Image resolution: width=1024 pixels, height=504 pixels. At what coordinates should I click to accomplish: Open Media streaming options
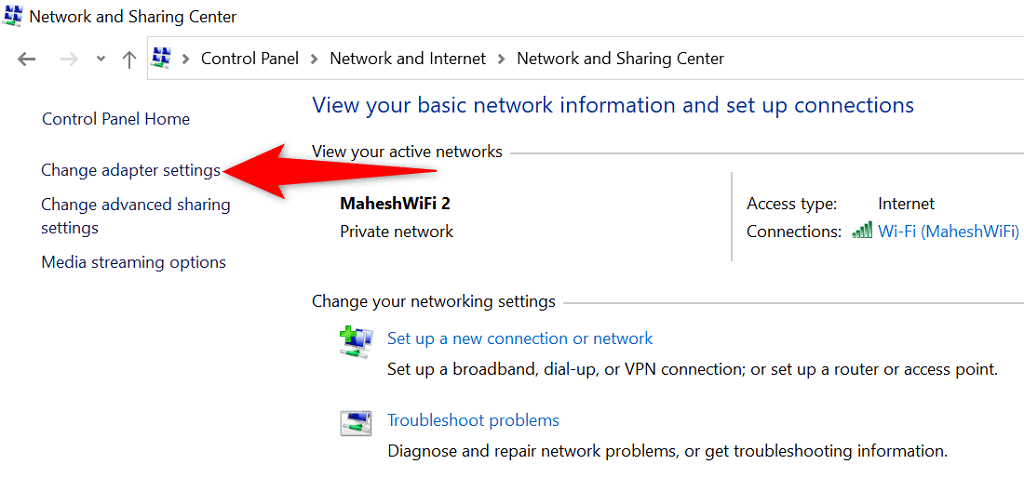click(134, 262)
